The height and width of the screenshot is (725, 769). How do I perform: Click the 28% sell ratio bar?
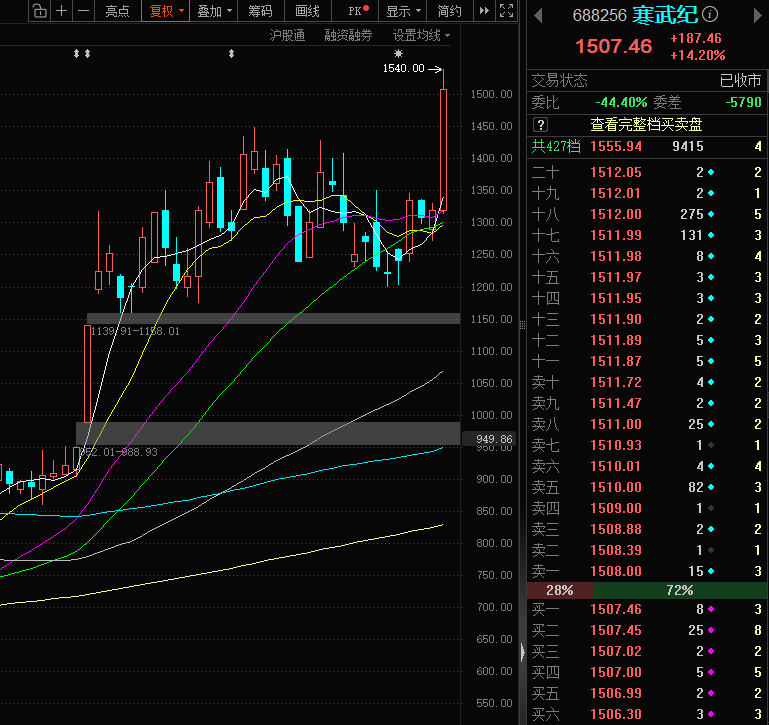pyautogui.click(x=560, y=590)
